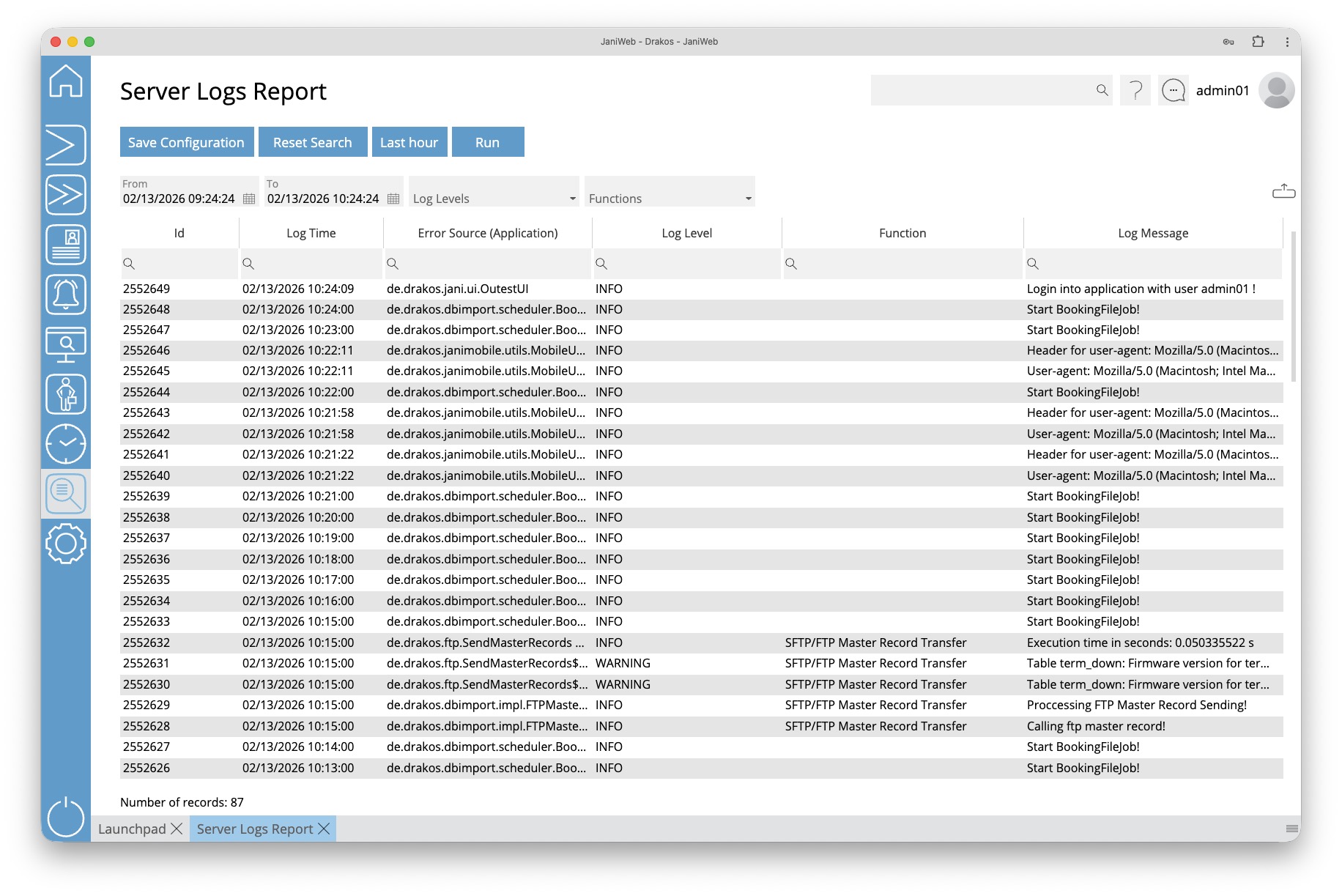
Task: Open the To date calendar picker
Action: (393, 199)
